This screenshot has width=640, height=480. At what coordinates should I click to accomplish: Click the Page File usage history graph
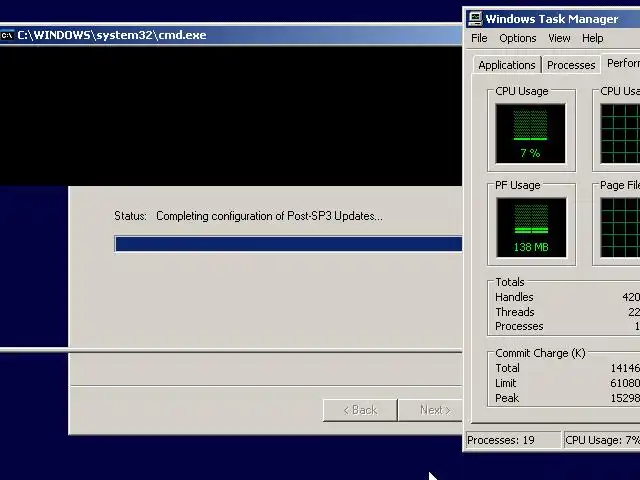[x=620, y=228]
